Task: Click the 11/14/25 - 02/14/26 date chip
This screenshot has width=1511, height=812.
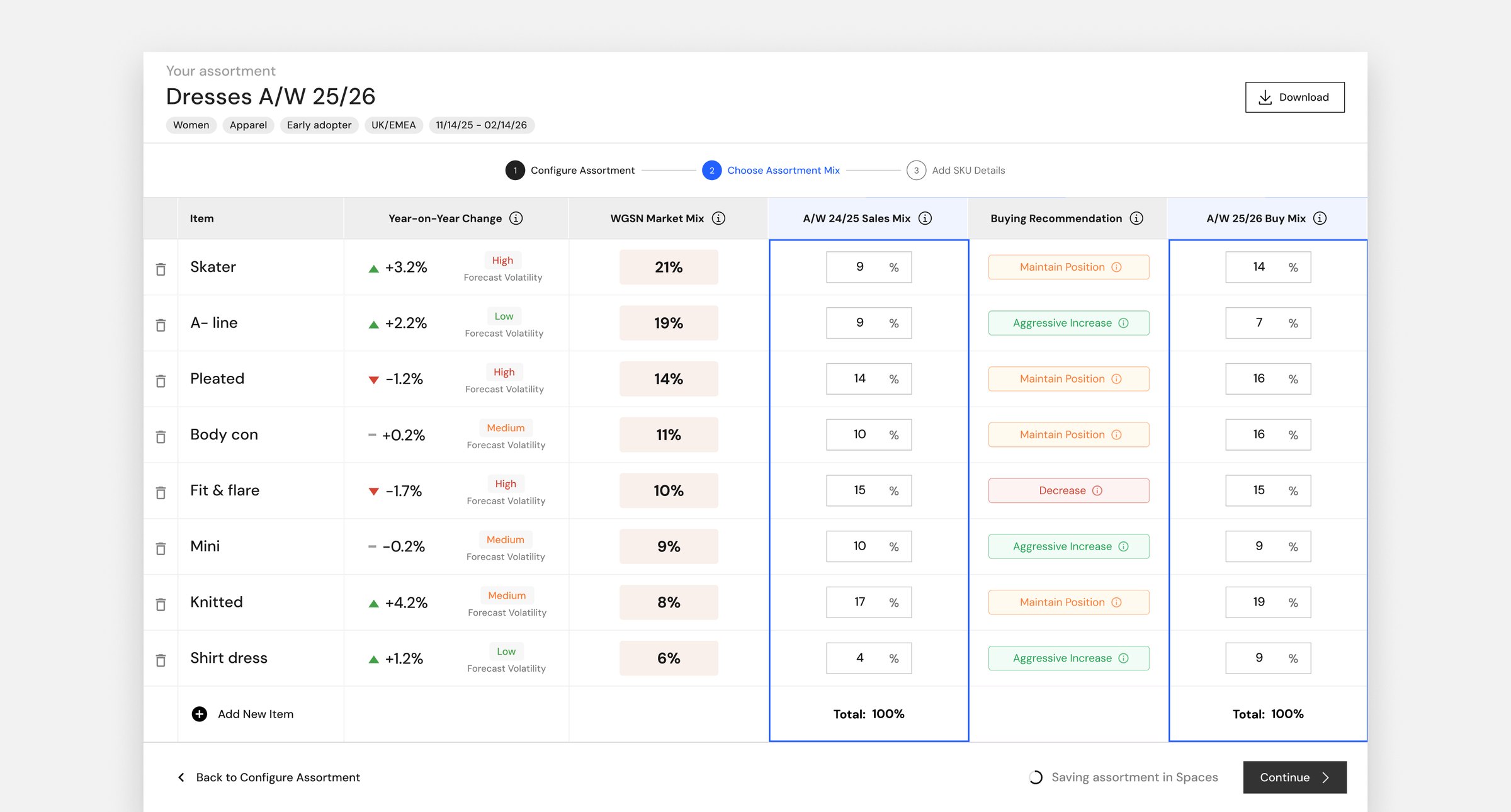Action: pos(482,125)
